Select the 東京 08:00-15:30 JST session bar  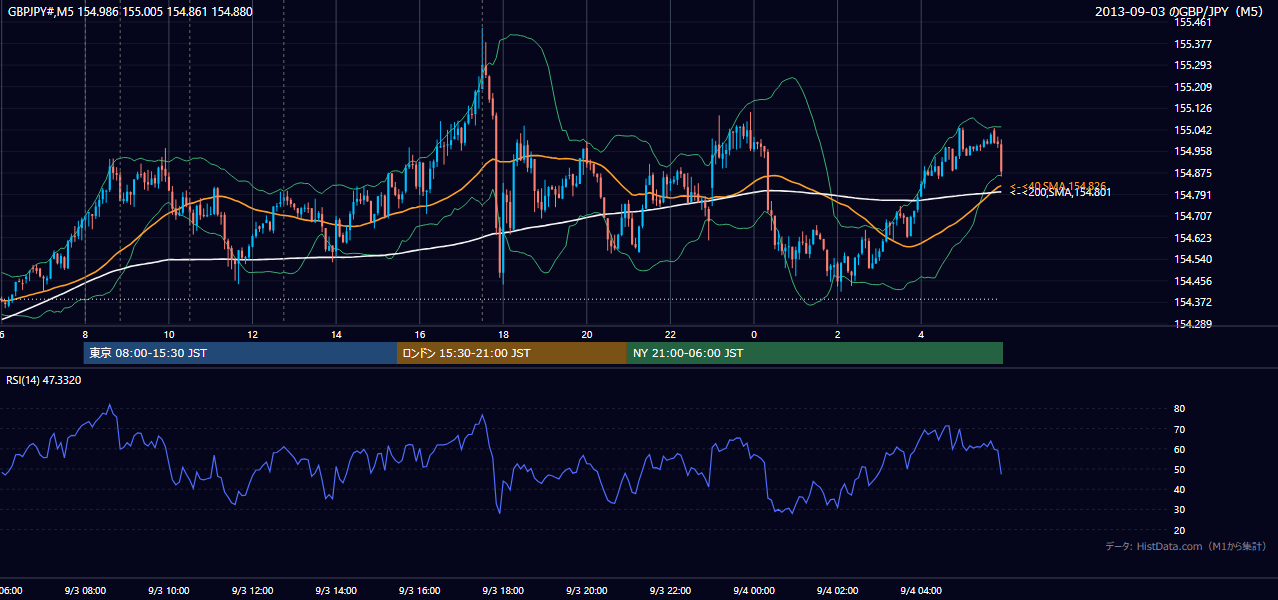pyautogui.click(x=240, y=353)
